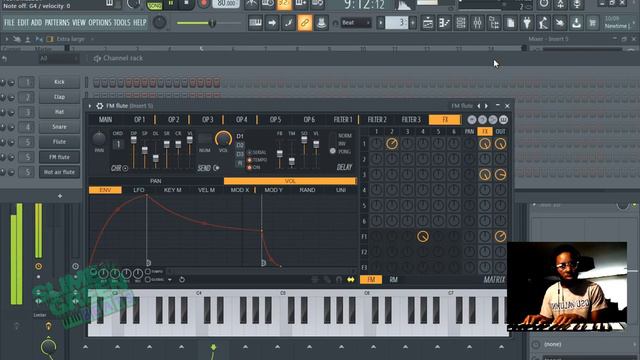This screenshot has width=640, height=360.
Task: Toggle the chorus CHR enable switch
Action: pyautogui.click(x=125, y=168)
